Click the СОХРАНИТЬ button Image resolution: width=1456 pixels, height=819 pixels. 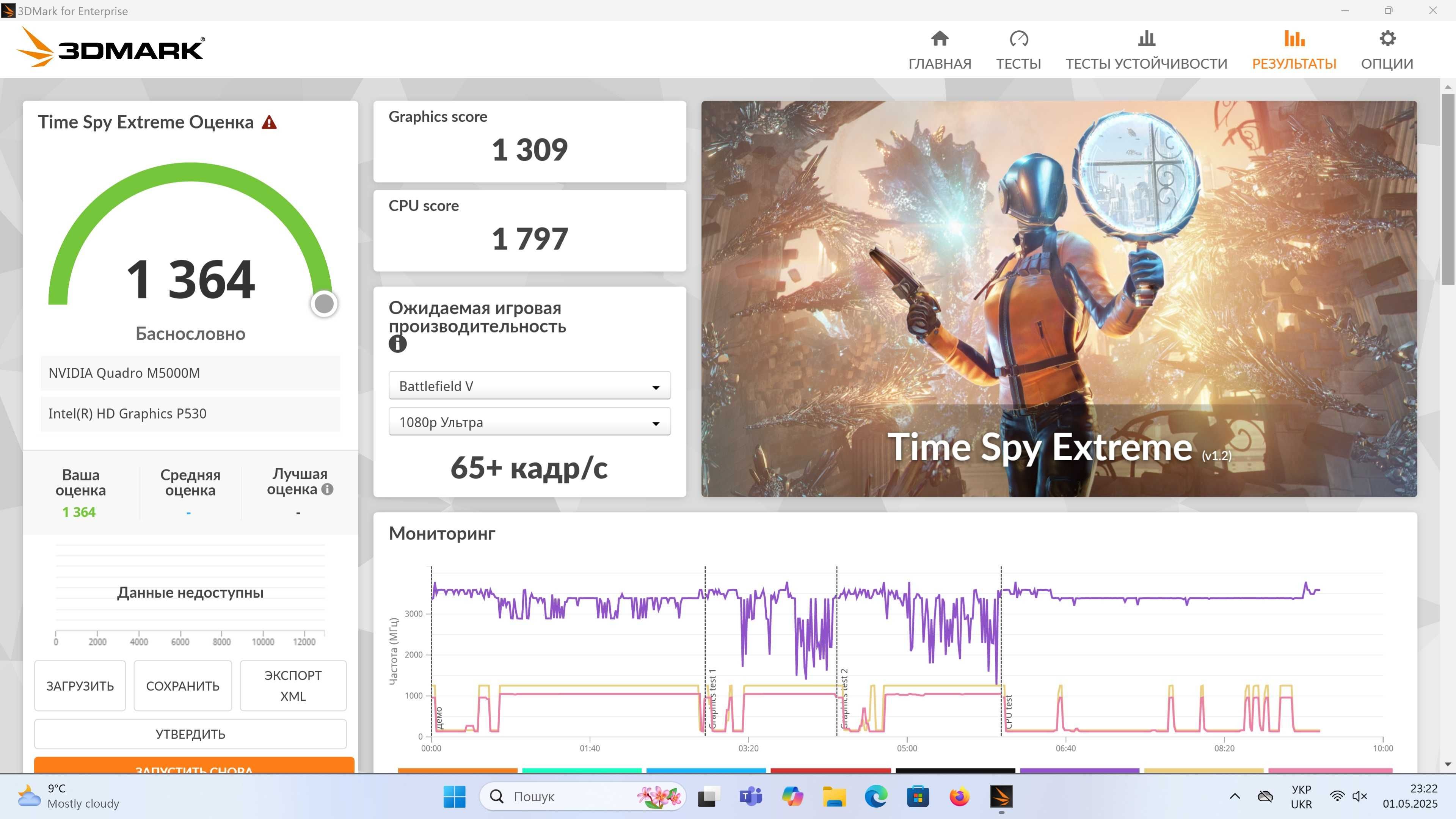[x=182, y=686]
